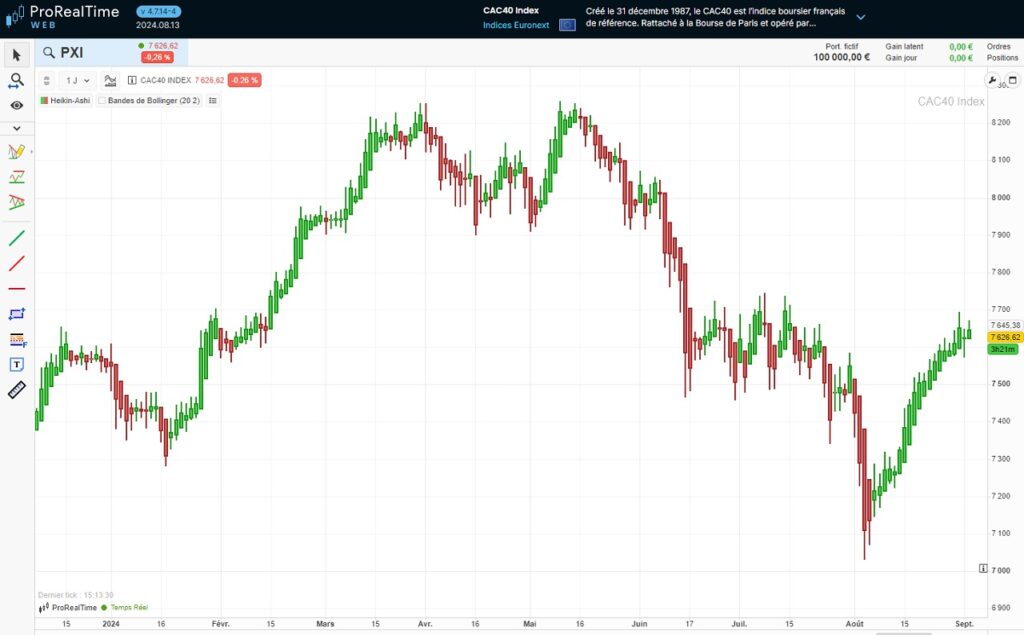This screenshot has height=635, width=1024.
Task: Activate the zoom magnifier tool
Action: pos(17,80)
